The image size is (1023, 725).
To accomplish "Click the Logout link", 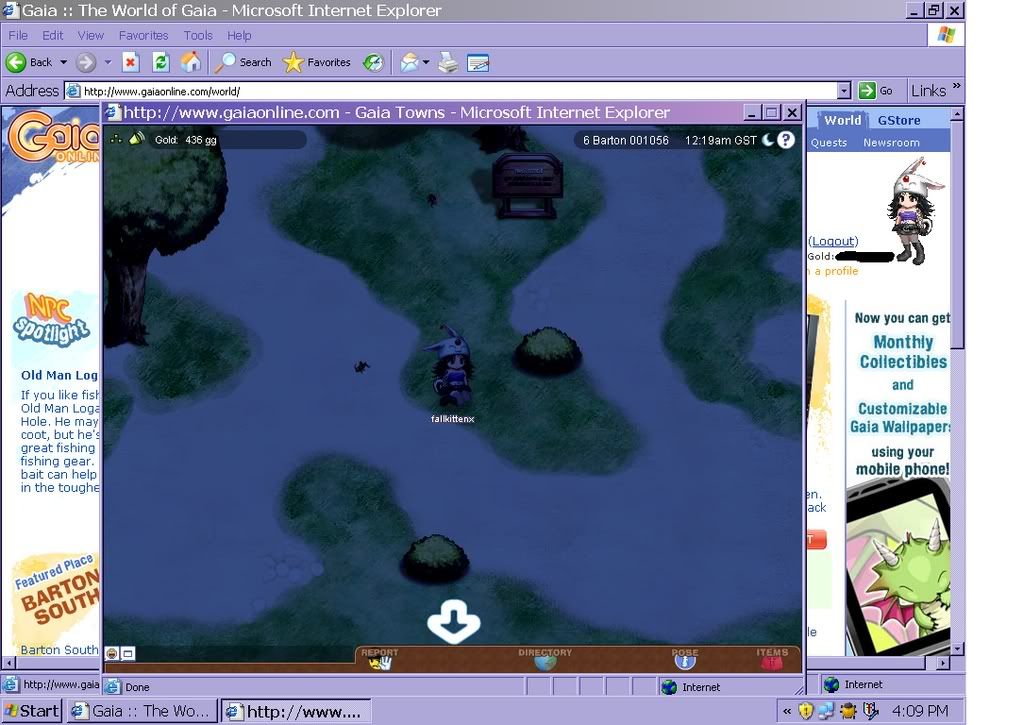I will click(x=833, y=241).
